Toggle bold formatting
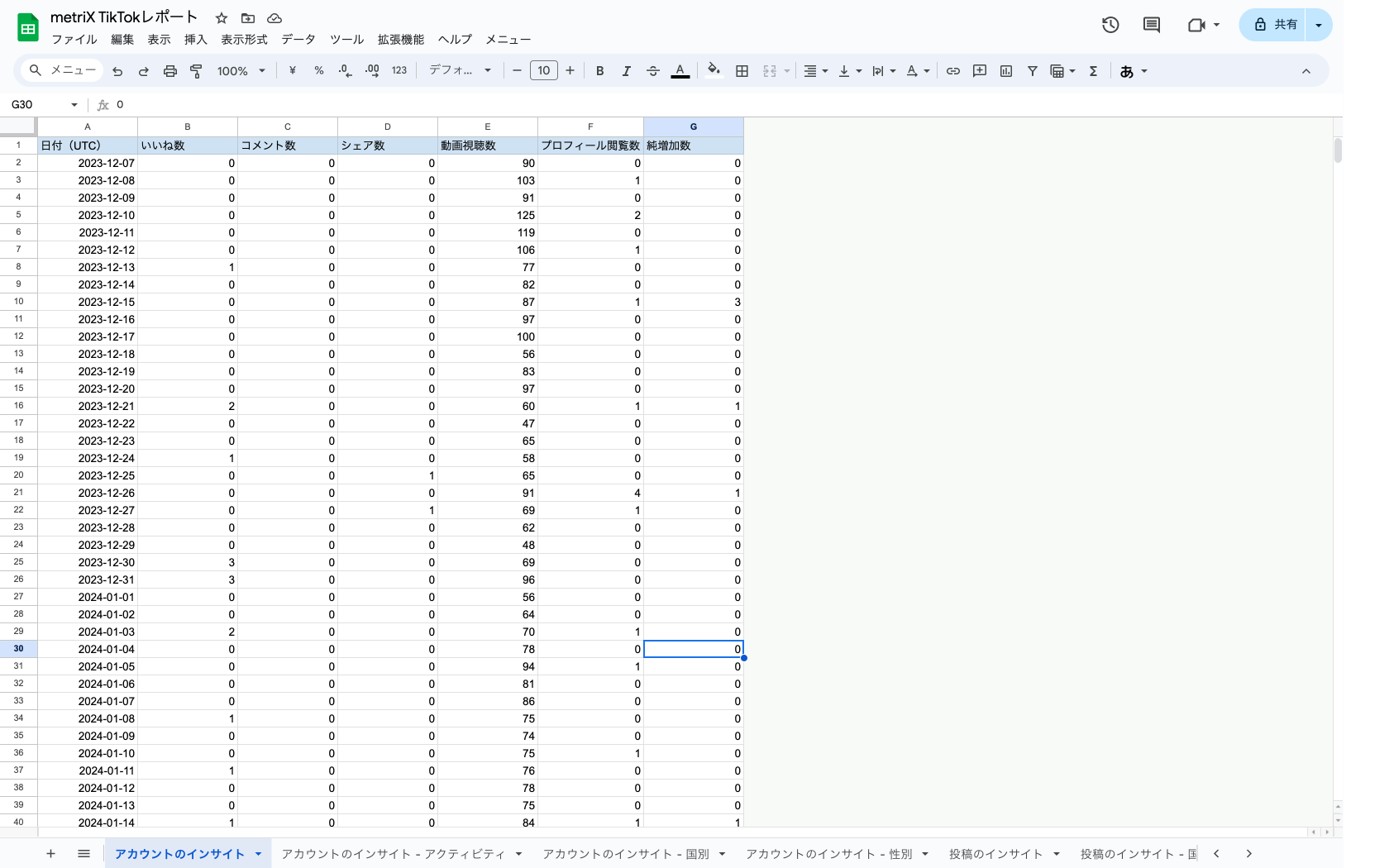 (600, 71)
